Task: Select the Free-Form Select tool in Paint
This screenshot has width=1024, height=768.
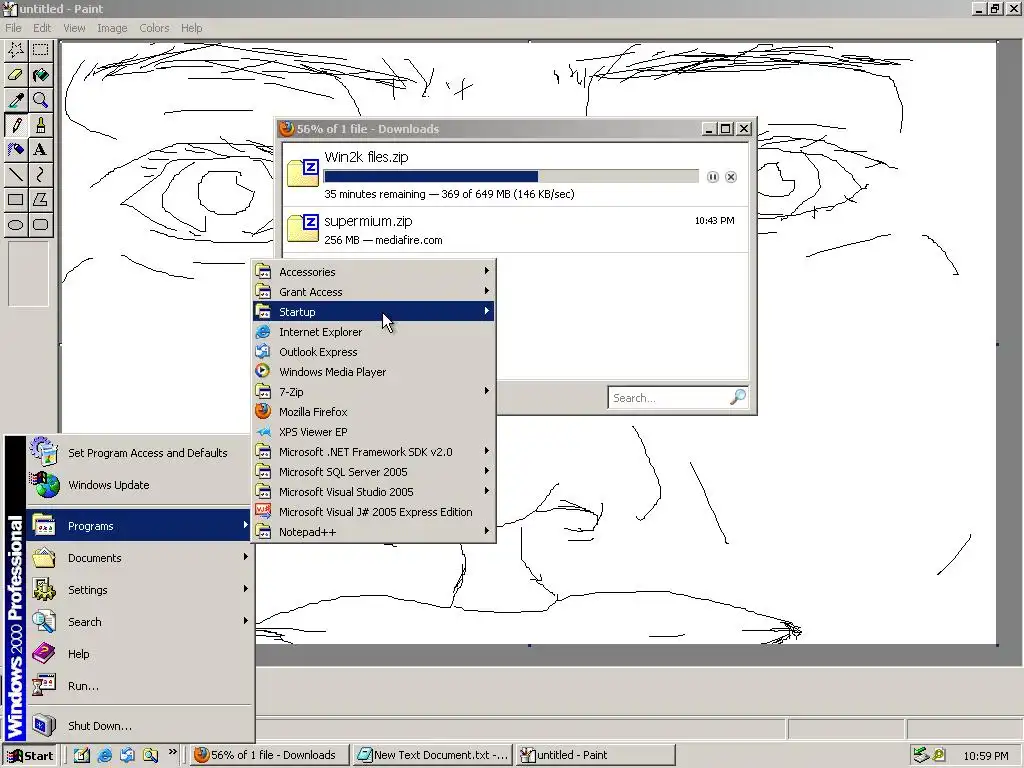Action: pos(16,50)
